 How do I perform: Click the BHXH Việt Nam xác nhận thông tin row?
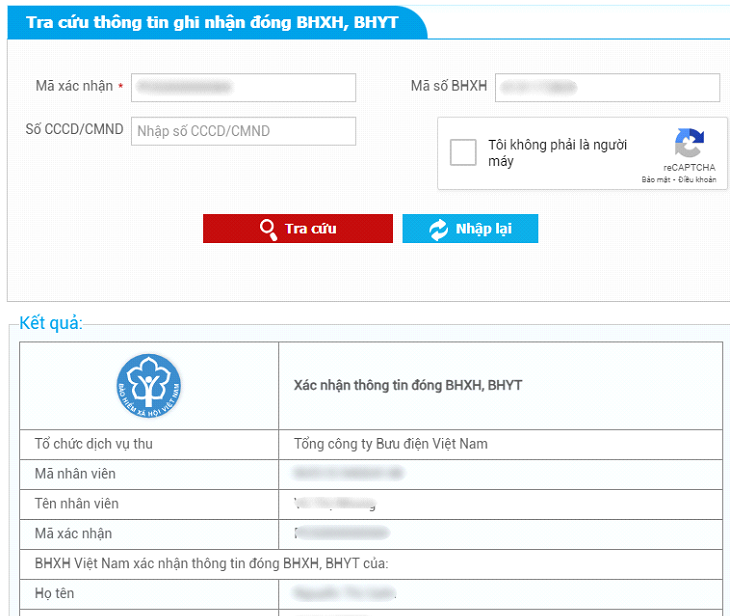tap(371, 564)
